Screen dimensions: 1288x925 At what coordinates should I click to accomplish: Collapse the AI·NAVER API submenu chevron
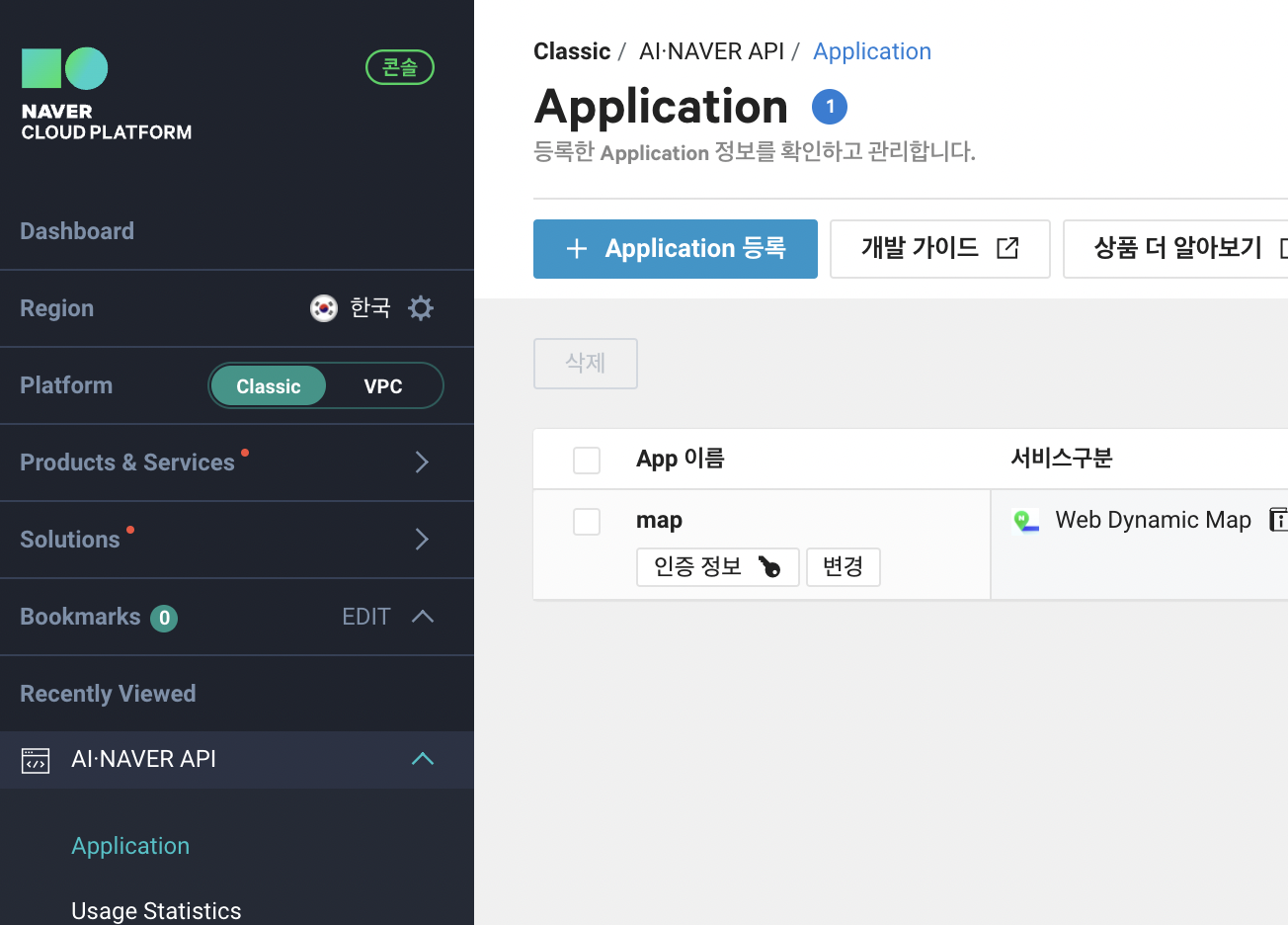[x=423, y=759]
